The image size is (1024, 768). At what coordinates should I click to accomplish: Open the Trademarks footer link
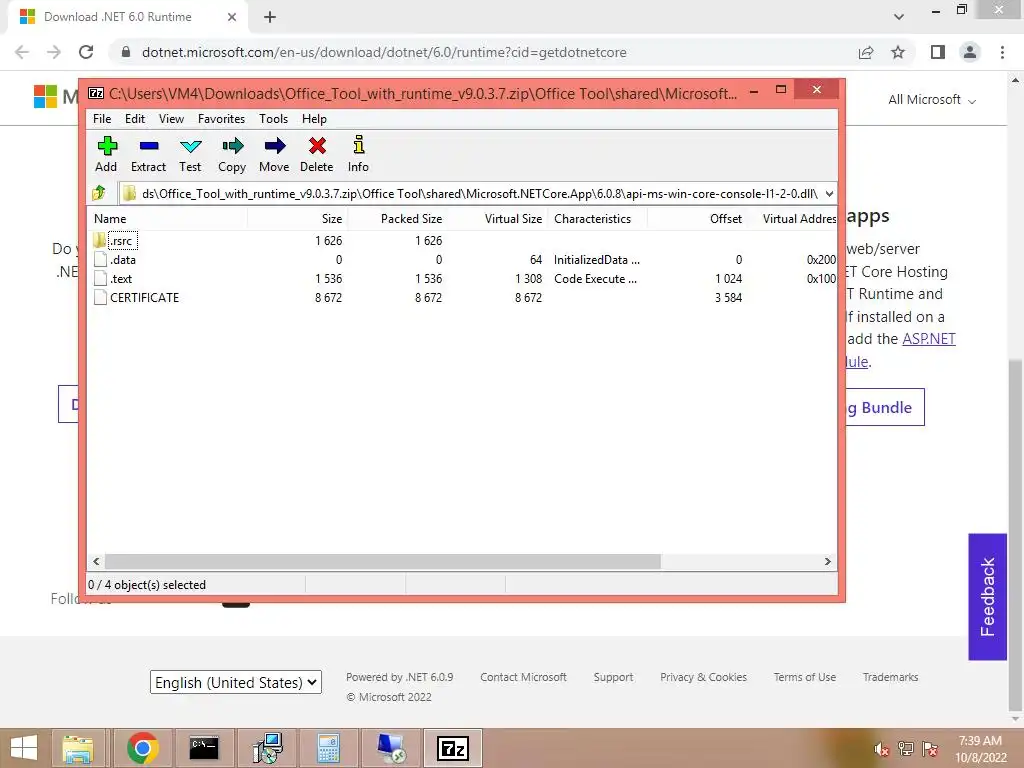[890, 677]
